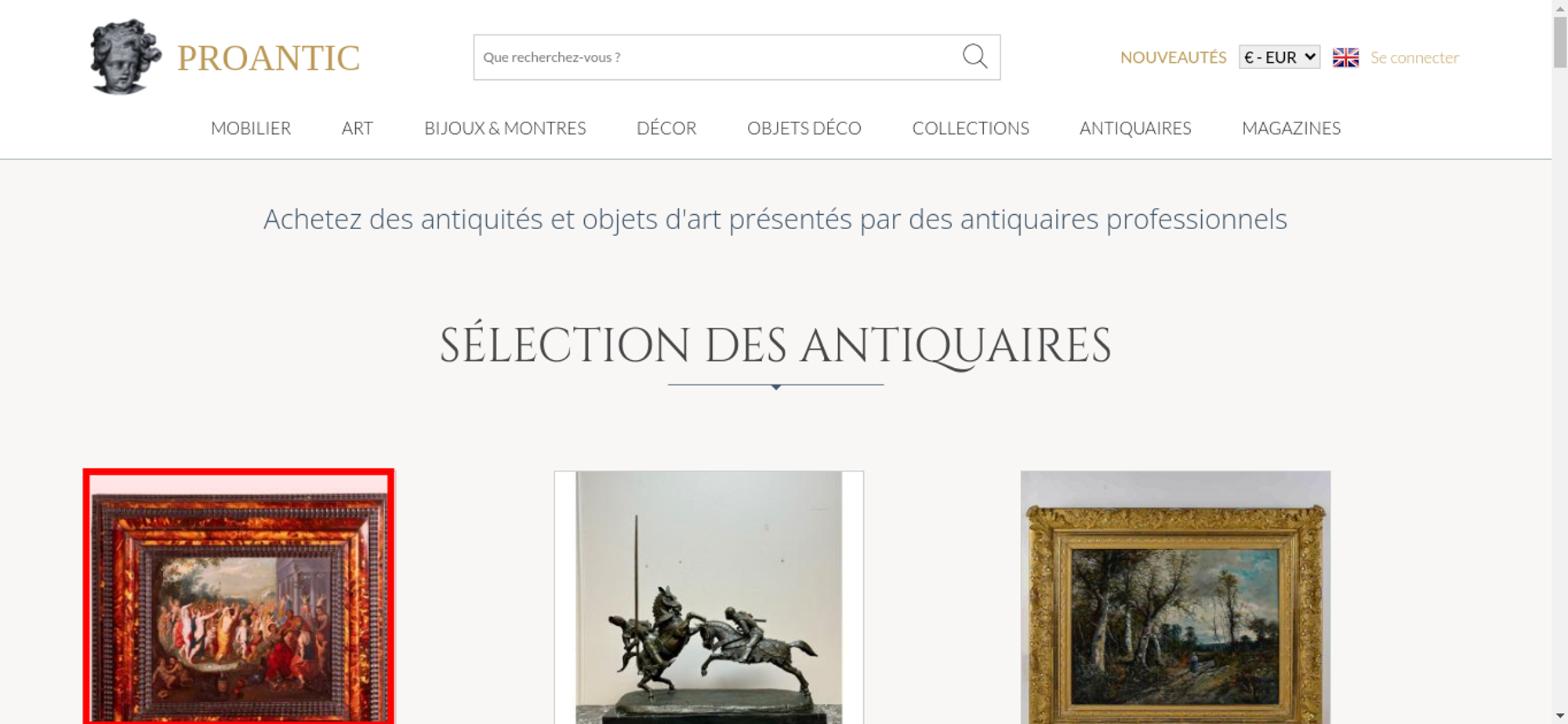Open the Décor menu
Screen dimensions: 1568x724
pyautogui.click(x=666, y=128)
